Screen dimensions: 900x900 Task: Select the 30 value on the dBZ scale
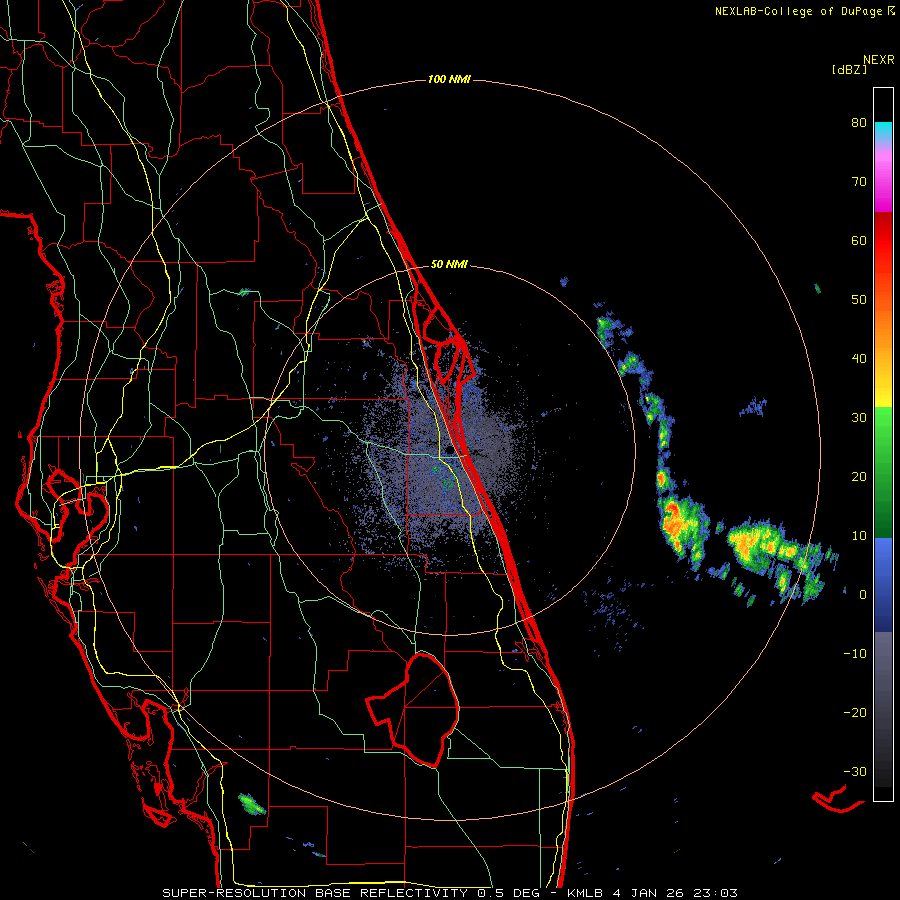pyautogui.click(x=859, y=418)
